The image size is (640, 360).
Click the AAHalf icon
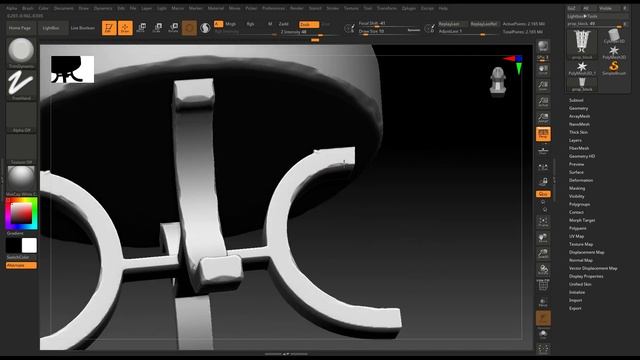(x=543, y=118)
